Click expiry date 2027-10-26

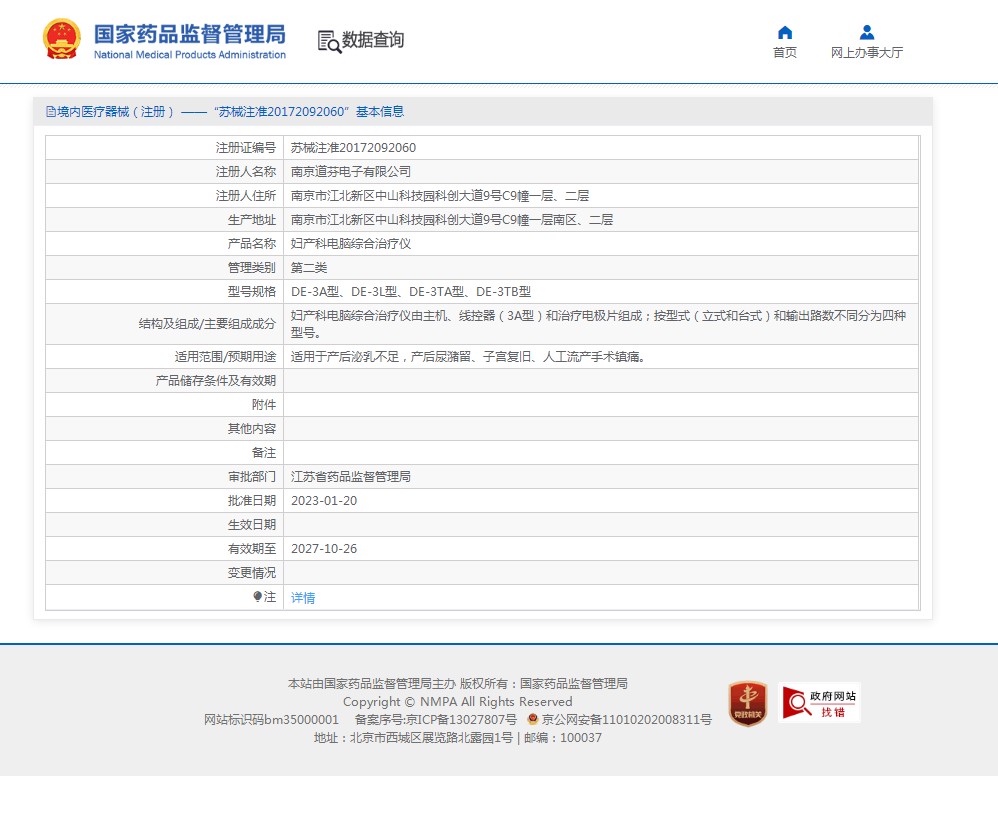coord(324,548)
